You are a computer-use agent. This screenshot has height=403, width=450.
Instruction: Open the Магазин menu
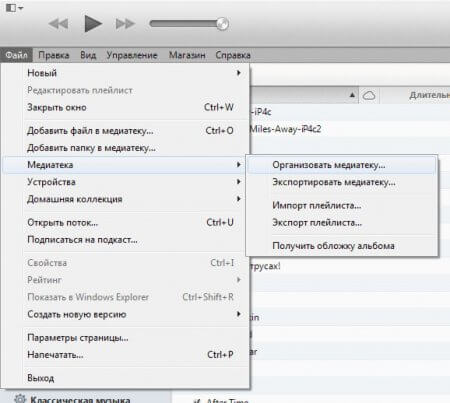187,55
